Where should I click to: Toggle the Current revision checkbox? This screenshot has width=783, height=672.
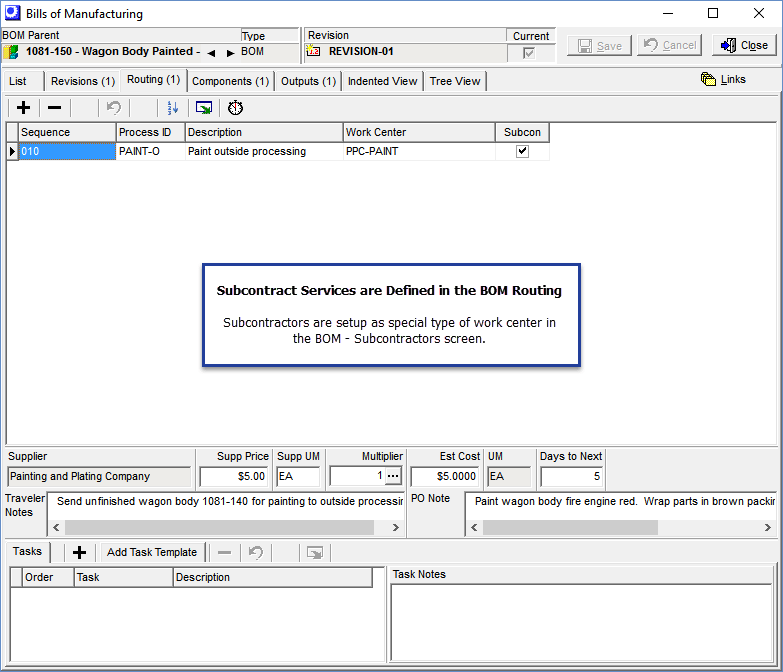(529, 53)
